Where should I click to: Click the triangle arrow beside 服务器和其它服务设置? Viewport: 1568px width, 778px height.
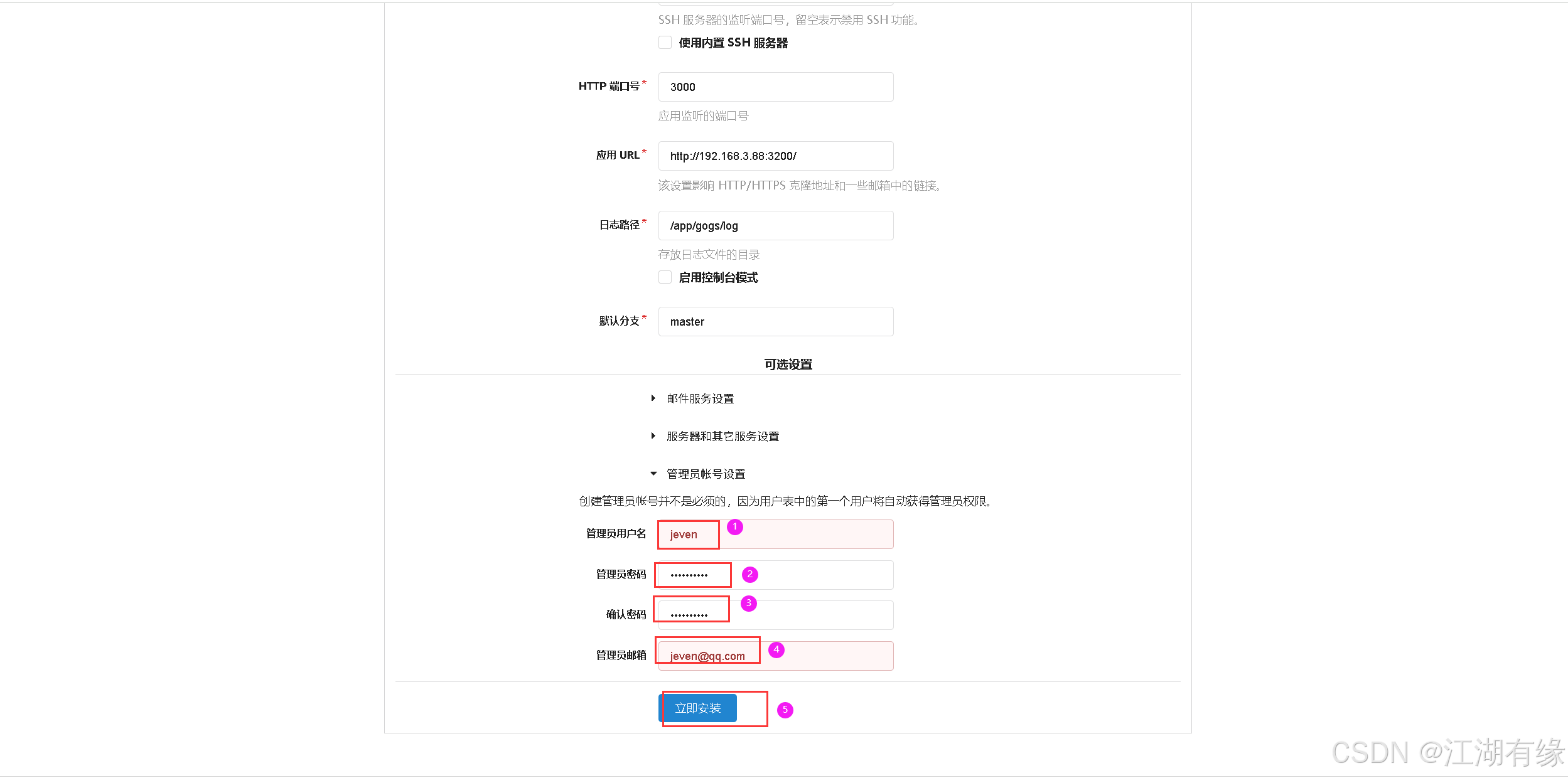(x=653, y=436)
